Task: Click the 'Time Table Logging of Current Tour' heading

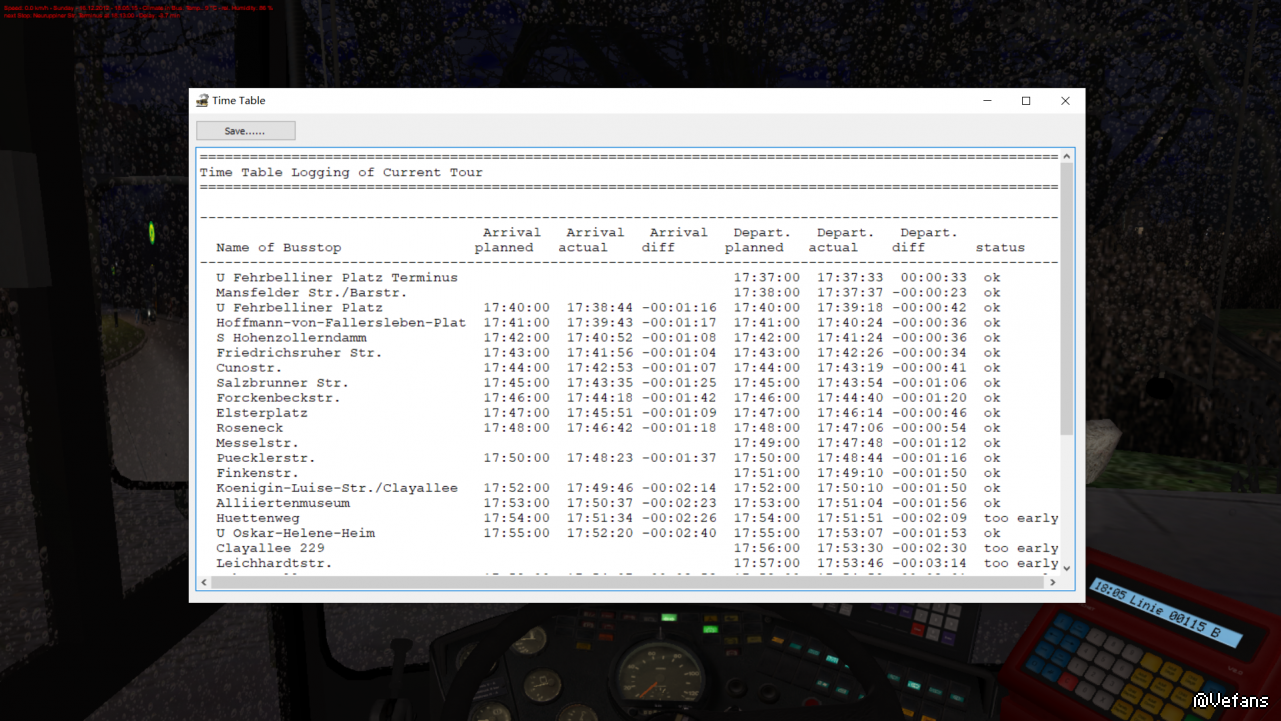Action: (341, 173)
